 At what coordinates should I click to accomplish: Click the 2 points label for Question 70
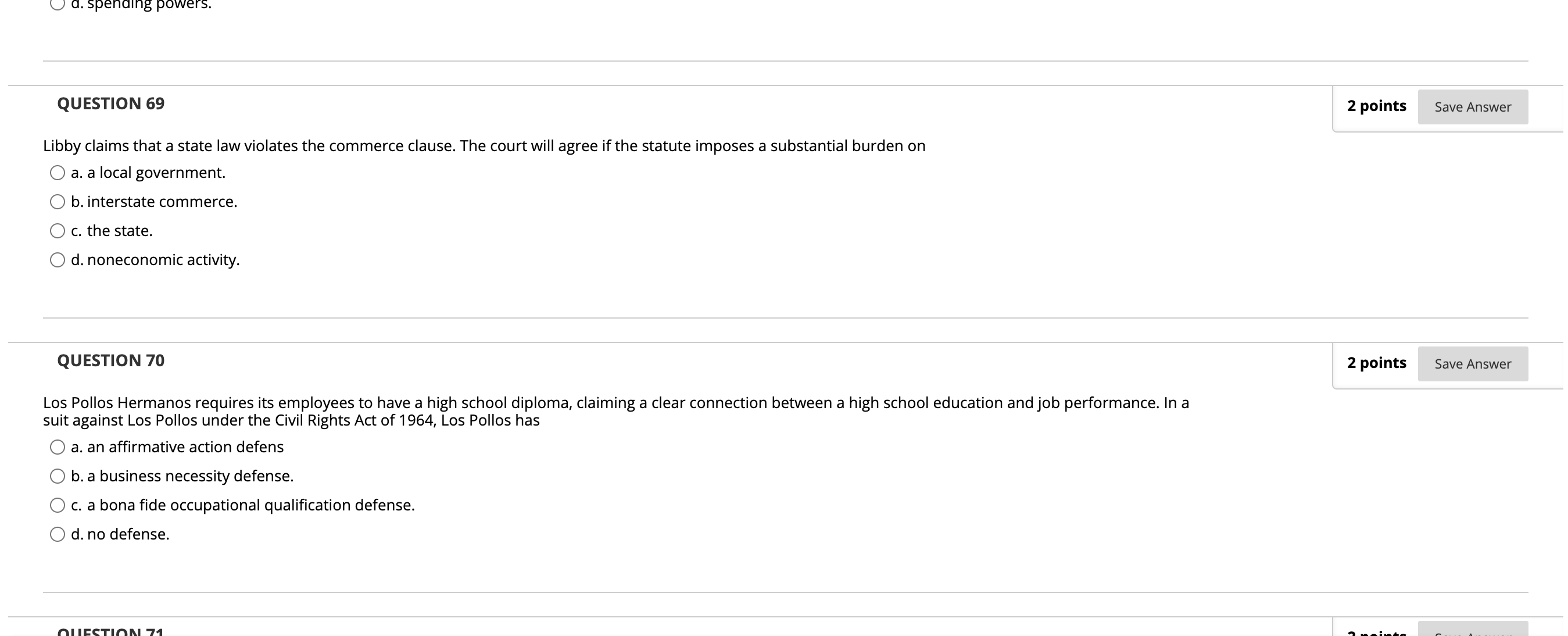click(1376, 362)
